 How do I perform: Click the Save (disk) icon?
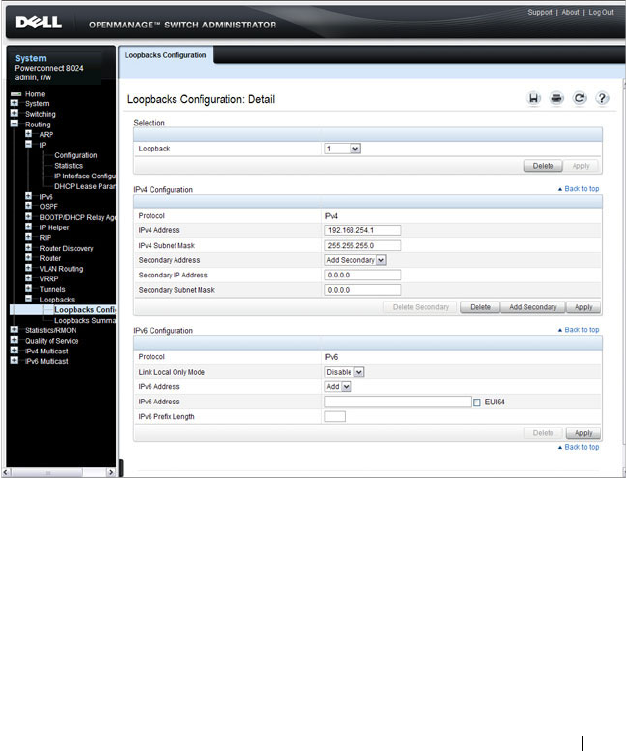(x=533, y=98)
